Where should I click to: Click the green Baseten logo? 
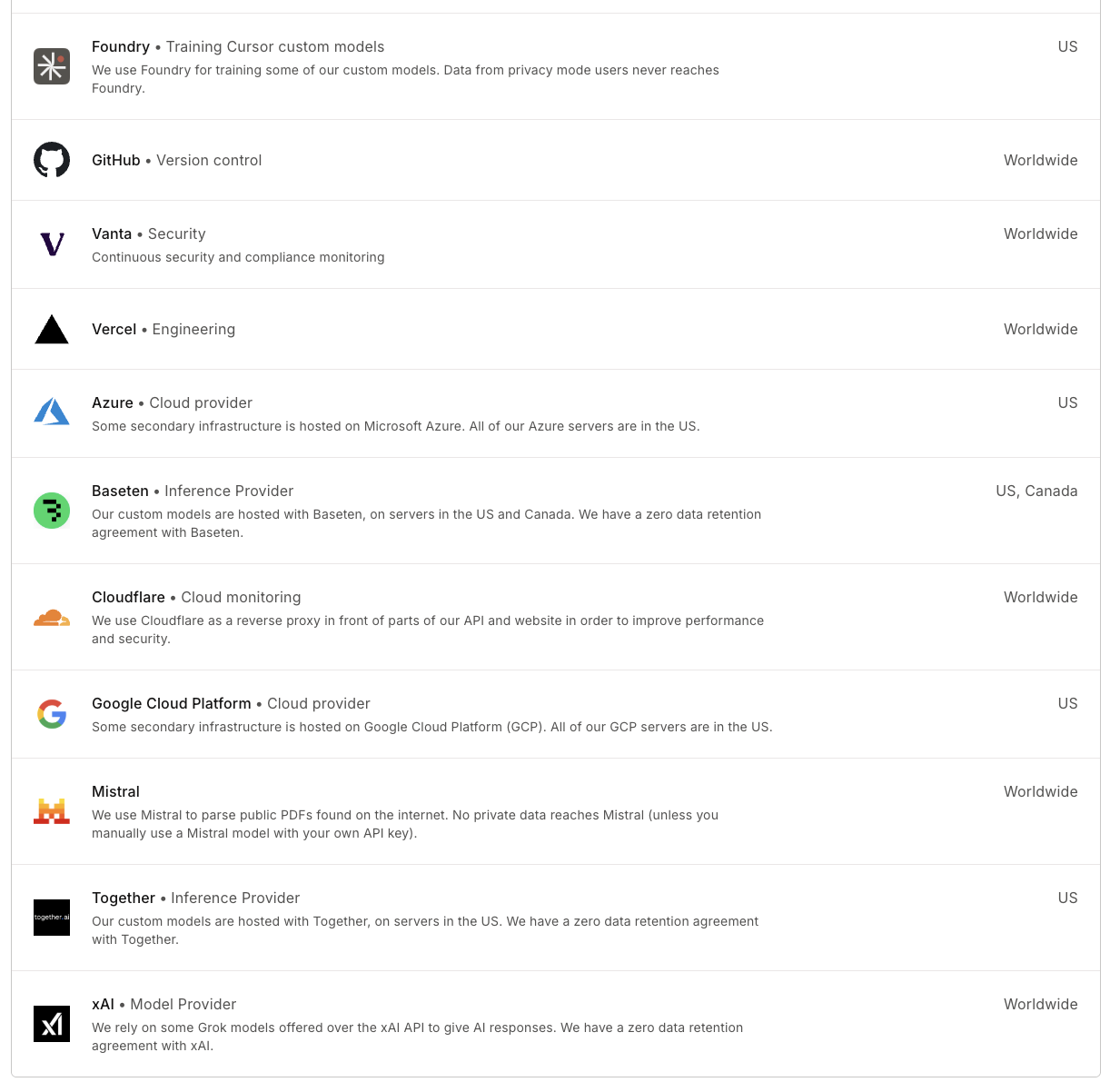(52, 511)
